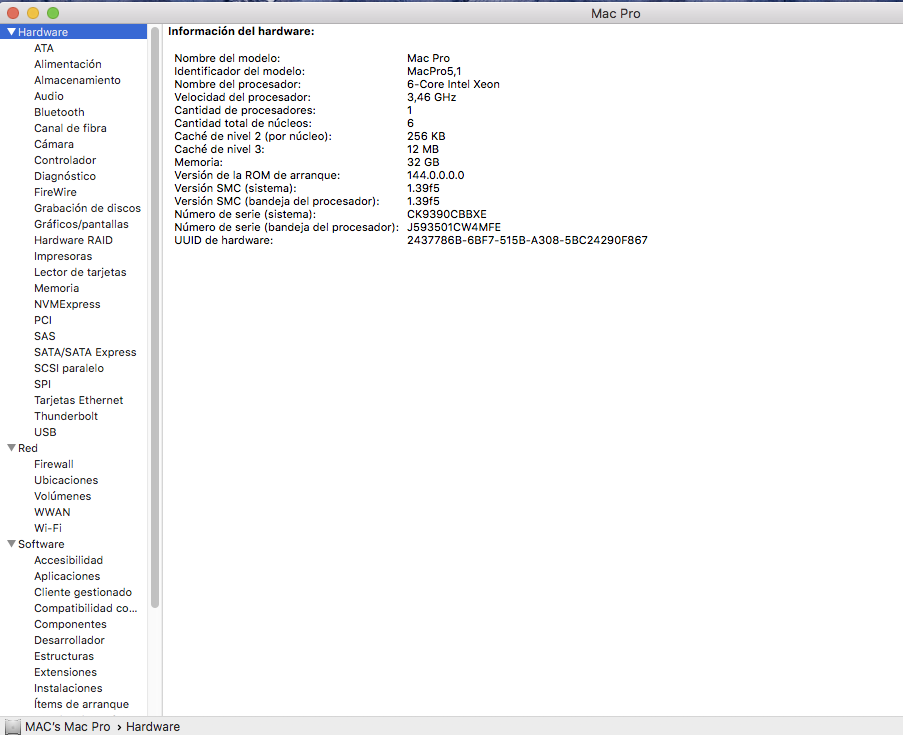903x735 pixels.
Task: Select Wi-Fi in sidebar
Action: tap(48, 528)
